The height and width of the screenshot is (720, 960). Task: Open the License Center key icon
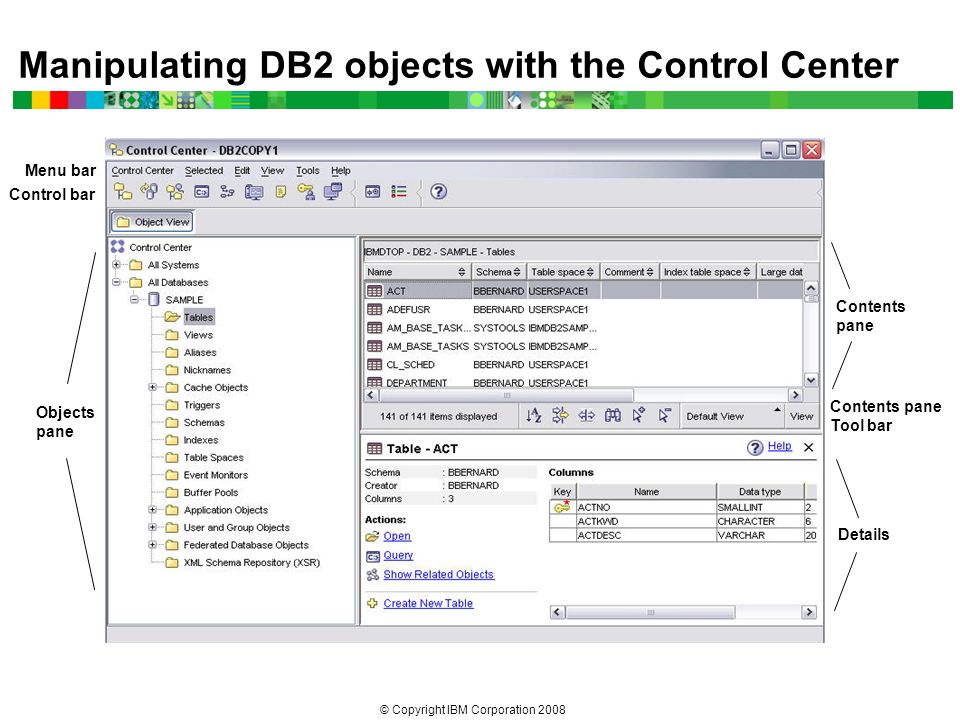pos(306,192)
